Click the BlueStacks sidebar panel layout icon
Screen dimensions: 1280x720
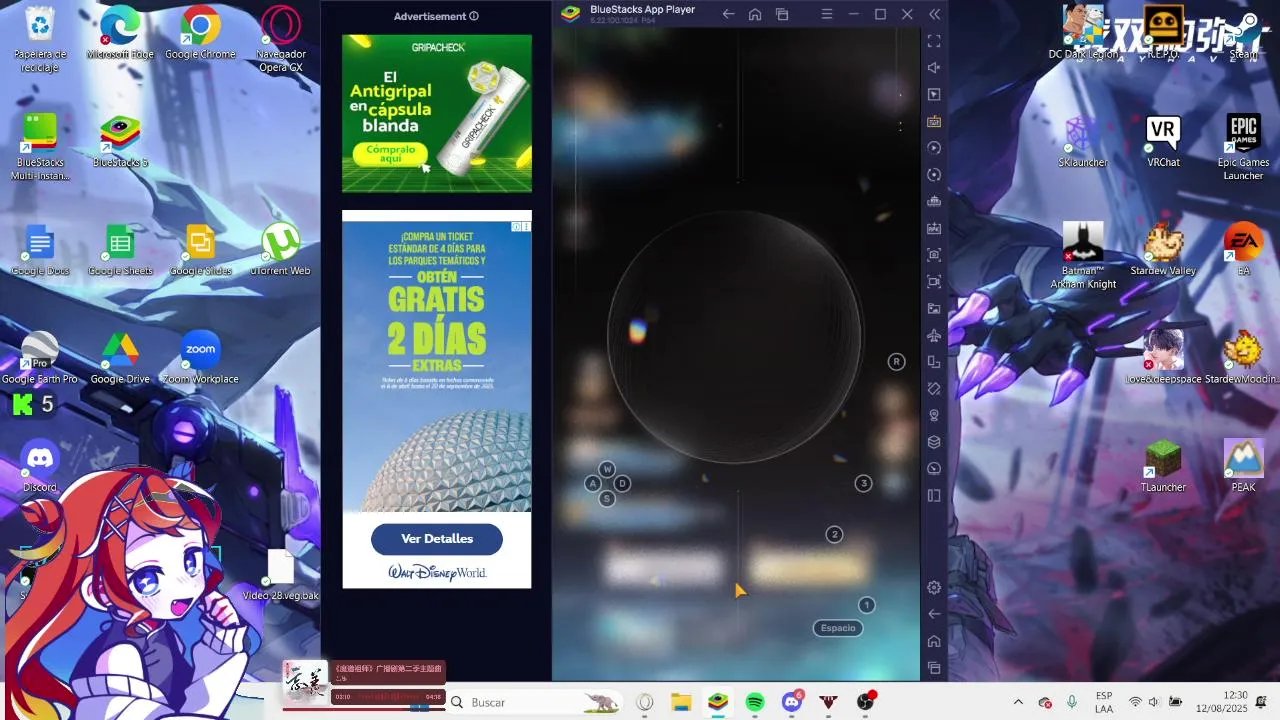[x=934, y=495]
